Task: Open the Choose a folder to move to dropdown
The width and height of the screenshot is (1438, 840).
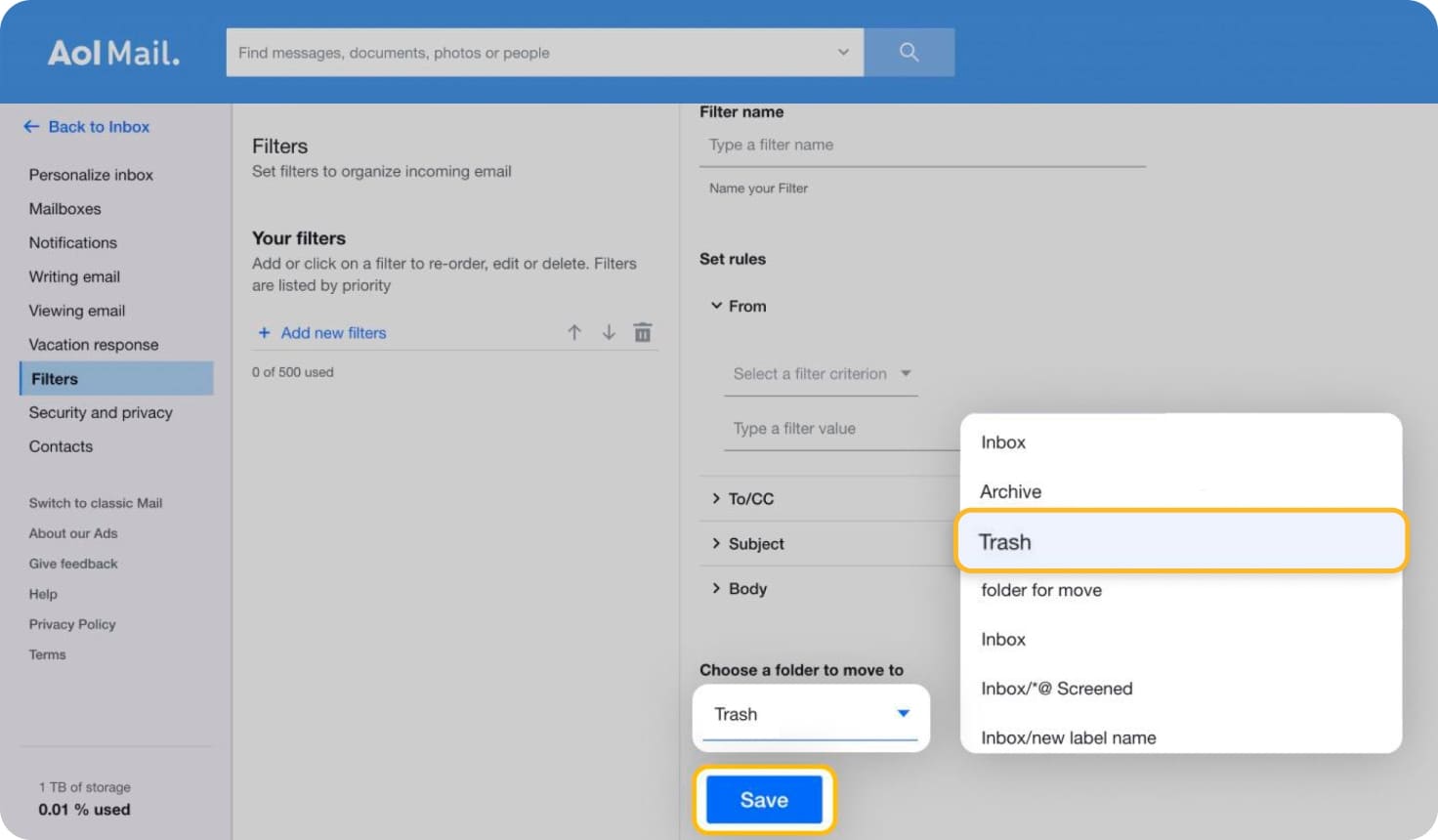Action: click(811, 713)
